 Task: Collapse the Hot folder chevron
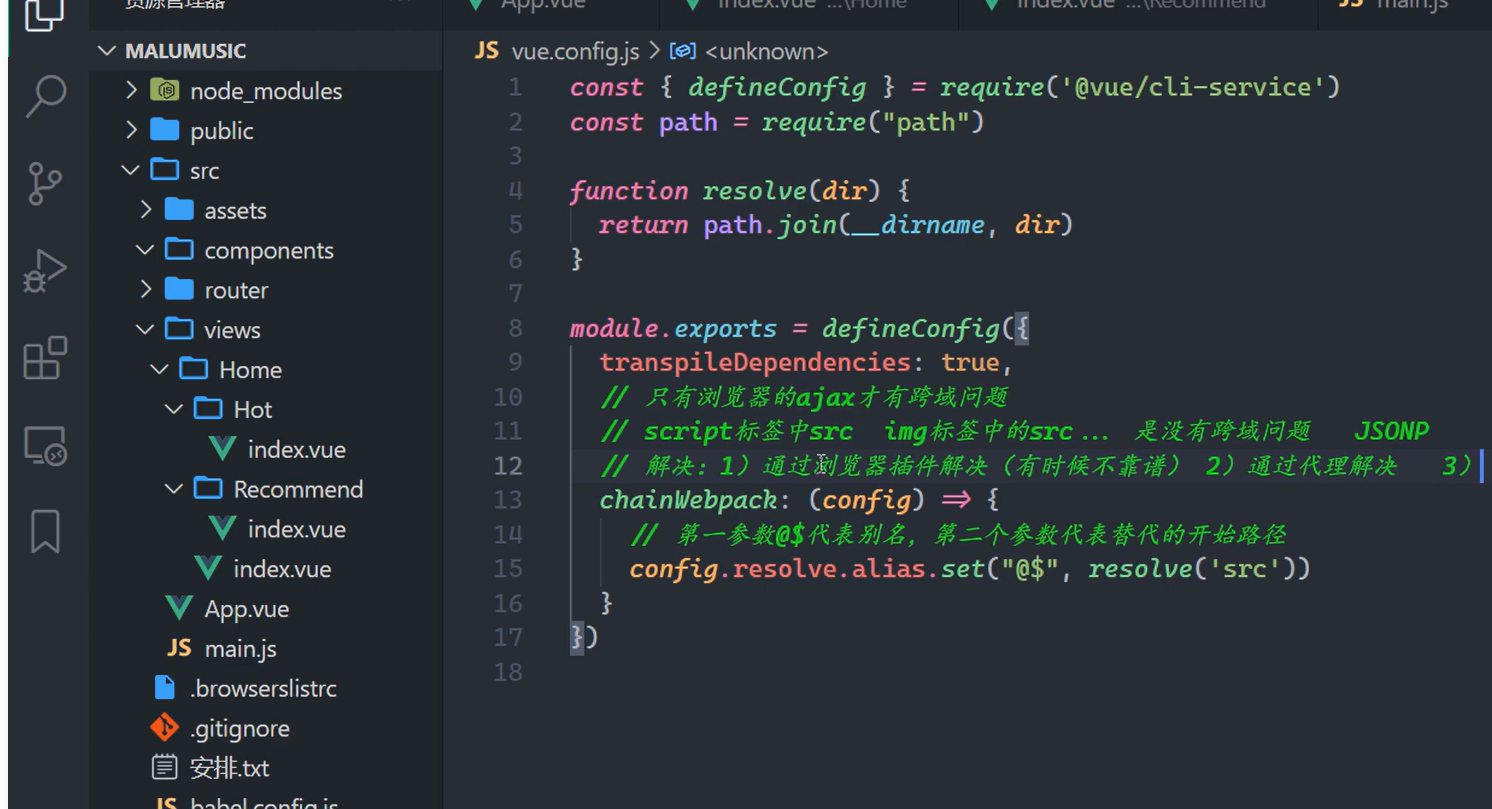[175, 409]
